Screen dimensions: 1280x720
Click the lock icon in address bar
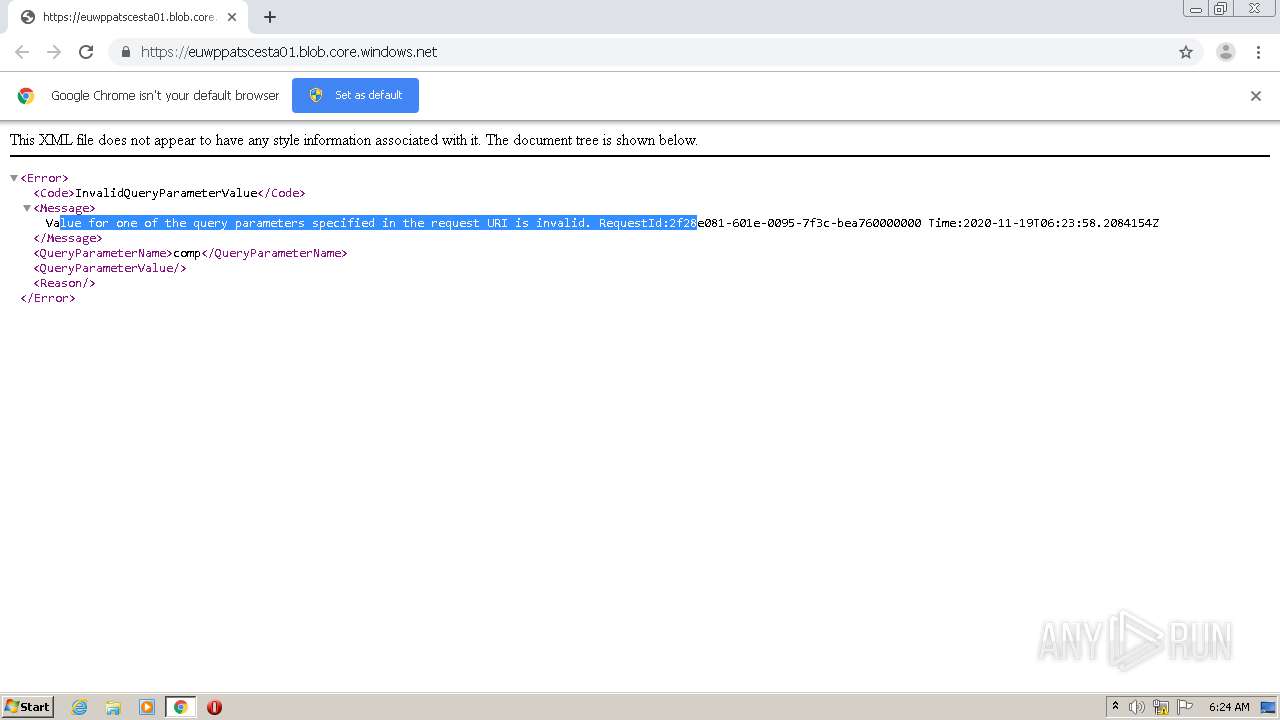pos(125,52)
